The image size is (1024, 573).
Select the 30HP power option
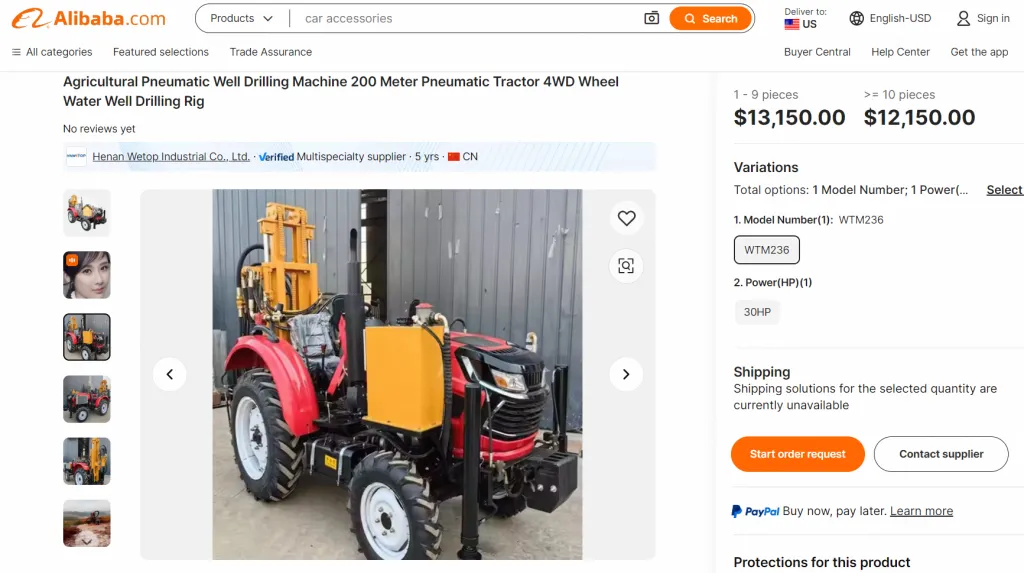[757, 312]
